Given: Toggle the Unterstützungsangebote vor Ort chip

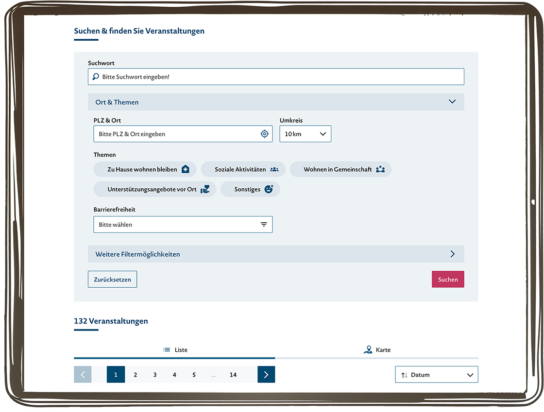Looking at the screenshot, I should pyautogui.click(x=155, y=189).
